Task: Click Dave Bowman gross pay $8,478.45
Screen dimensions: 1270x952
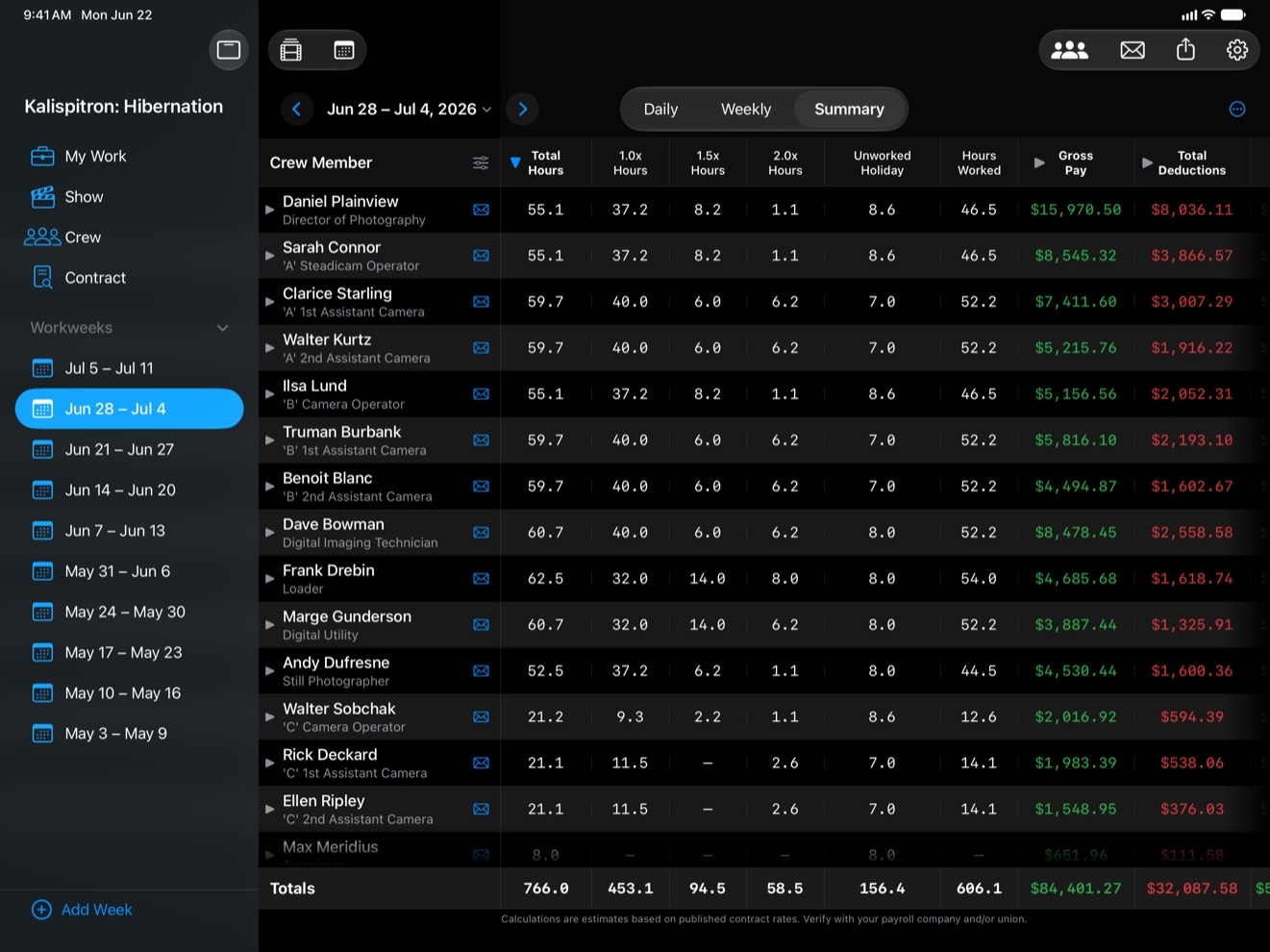Action: tap(1076, 533)
